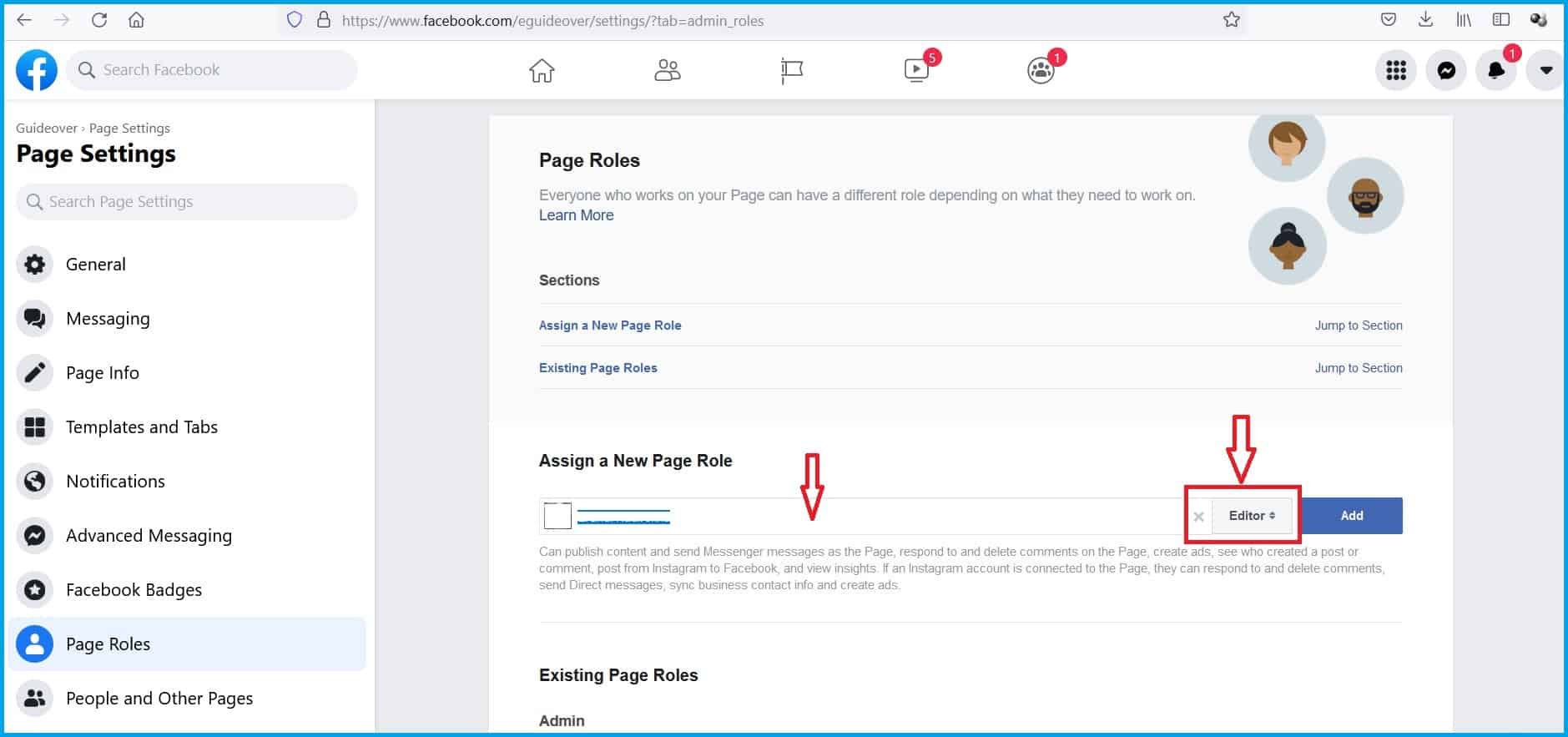The width and height of the screenshot is (1568, 737).
Task: Open Messaging settings
Action: [x=187, y=319]
